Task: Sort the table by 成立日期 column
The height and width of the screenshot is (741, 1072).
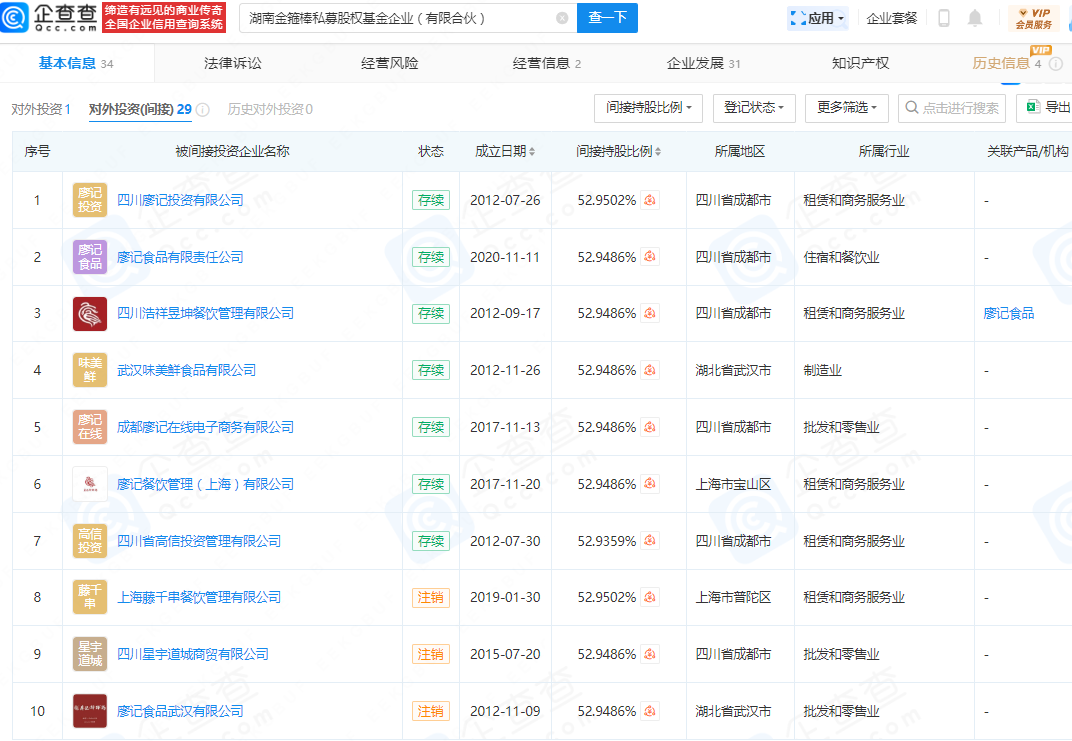Action: (505, 151)
